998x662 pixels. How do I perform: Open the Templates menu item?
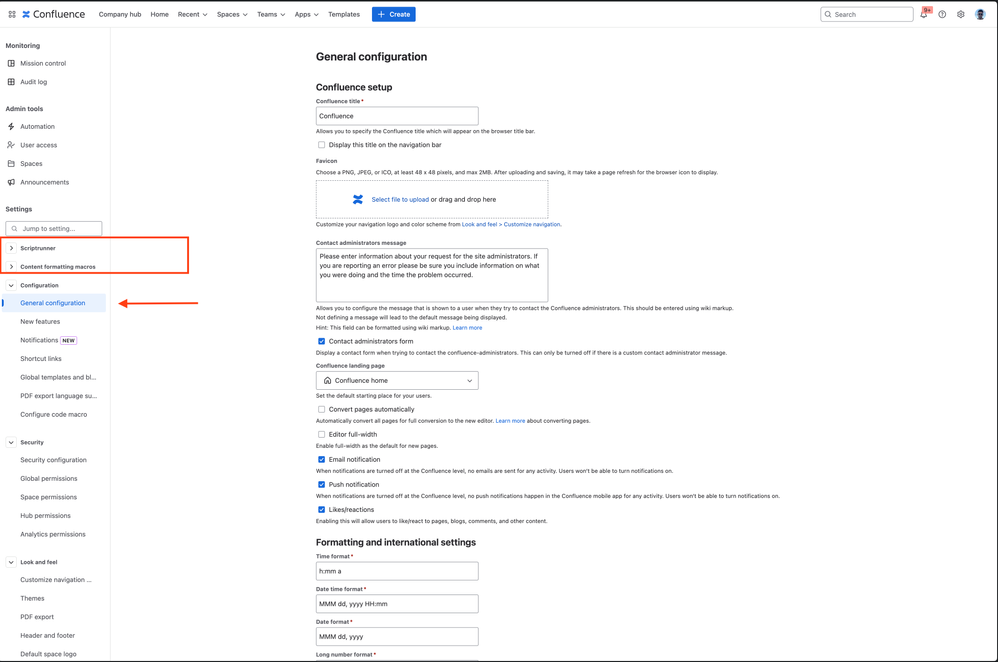pyautogui.click(x=343, y=14)
